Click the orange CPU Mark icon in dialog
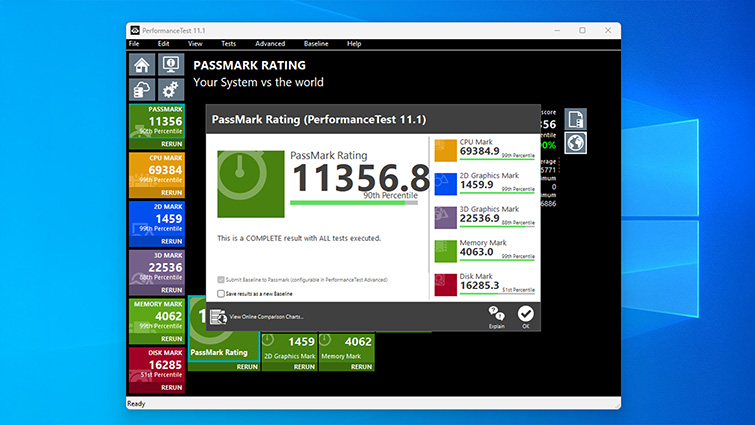 [x=445, y=150]
